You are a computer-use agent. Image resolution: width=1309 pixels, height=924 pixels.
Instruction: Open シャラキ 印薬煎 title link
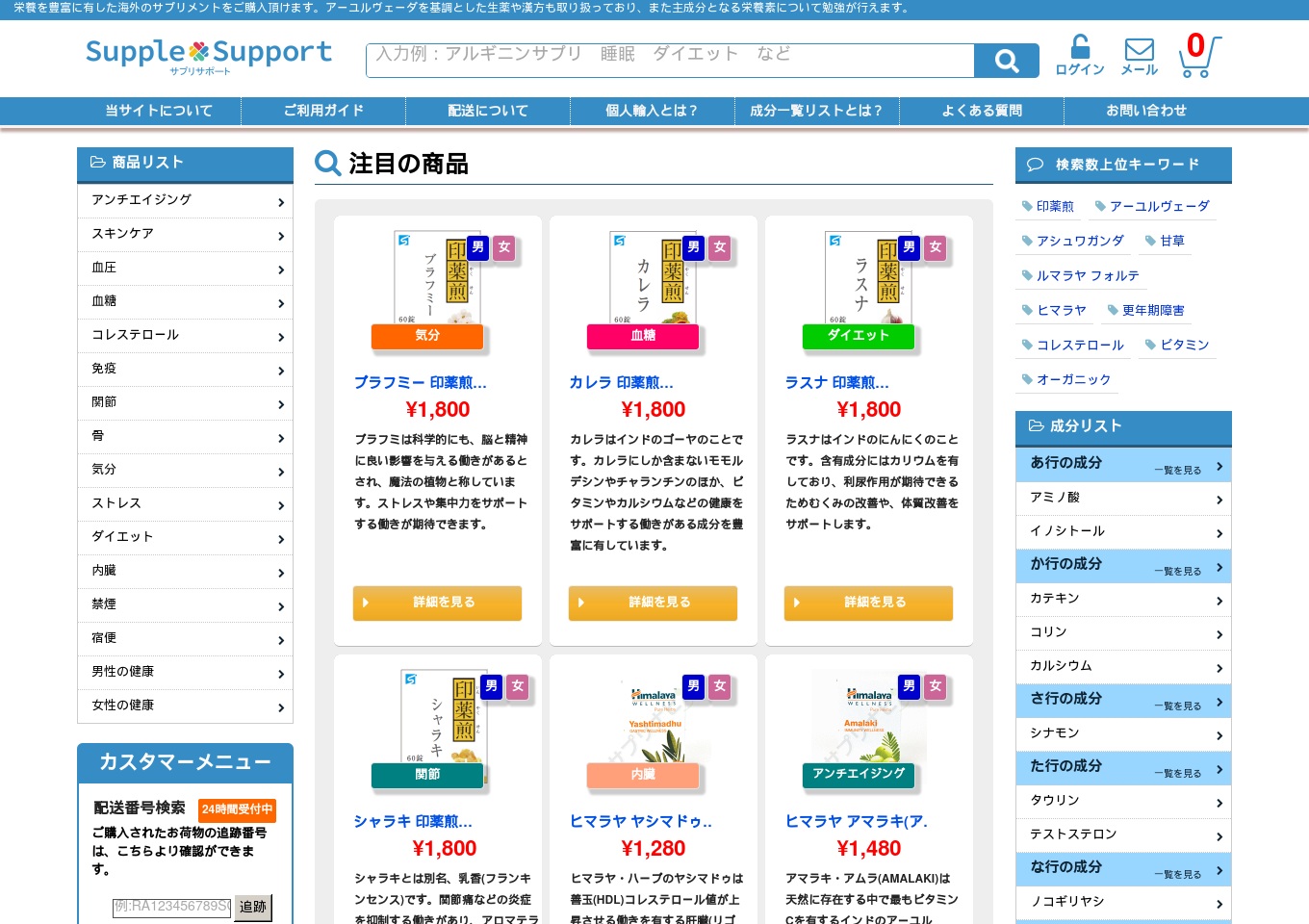click(413, 821)
